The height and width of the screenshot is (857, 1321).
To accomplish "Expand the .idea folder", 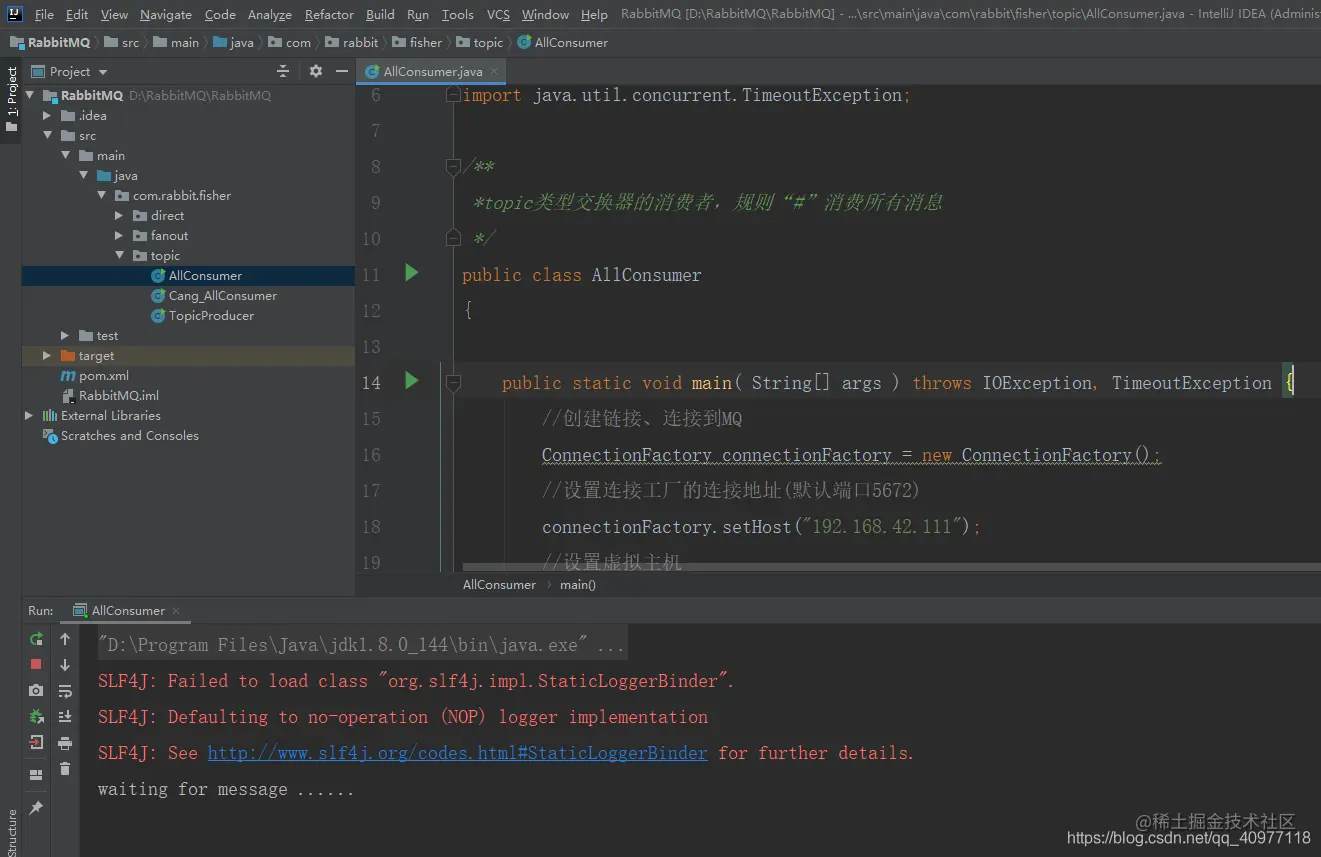I will click(x=47, y=115).
